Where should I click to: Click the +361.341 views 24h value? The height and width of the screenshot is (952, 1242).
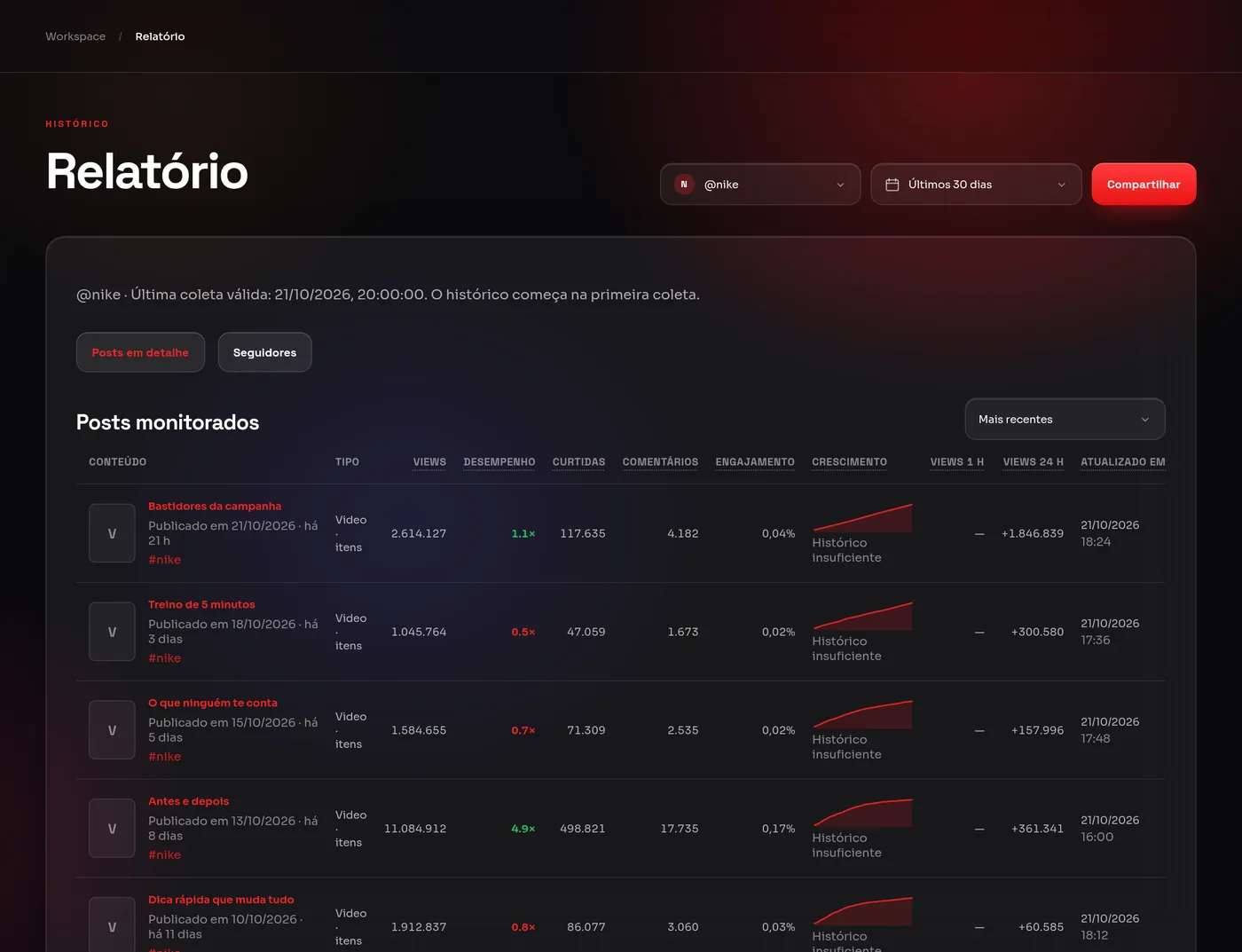coord(1037,829)
